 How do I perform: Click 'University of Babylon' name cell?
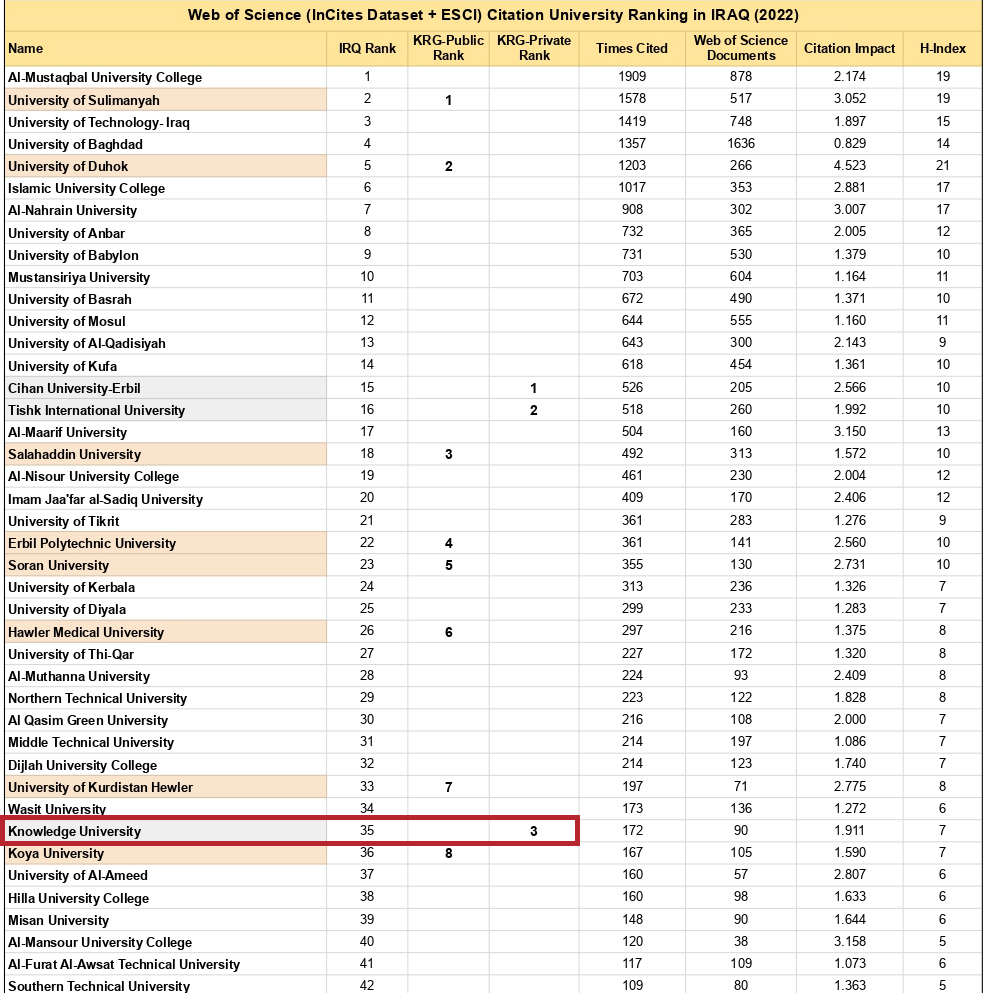(x=166, y=255)
